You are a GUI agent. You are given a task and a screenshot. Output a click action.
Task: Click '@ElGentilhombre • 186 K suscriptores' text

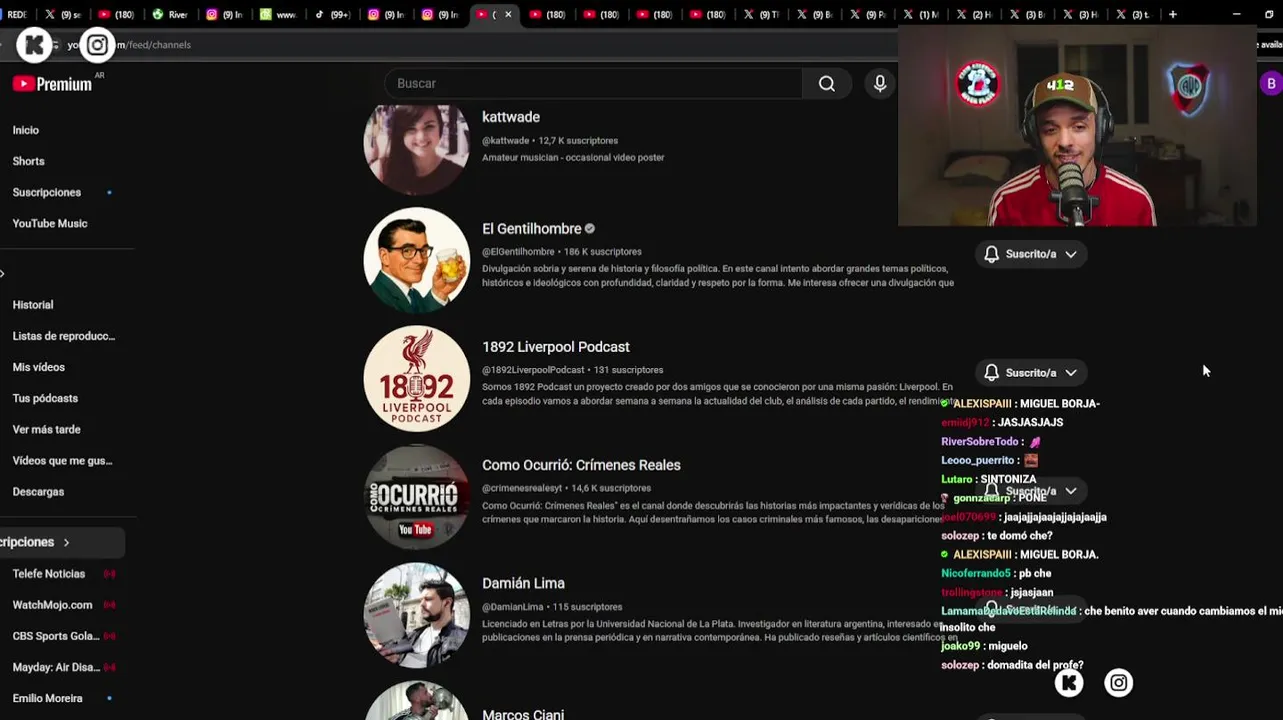coord(562,252)
